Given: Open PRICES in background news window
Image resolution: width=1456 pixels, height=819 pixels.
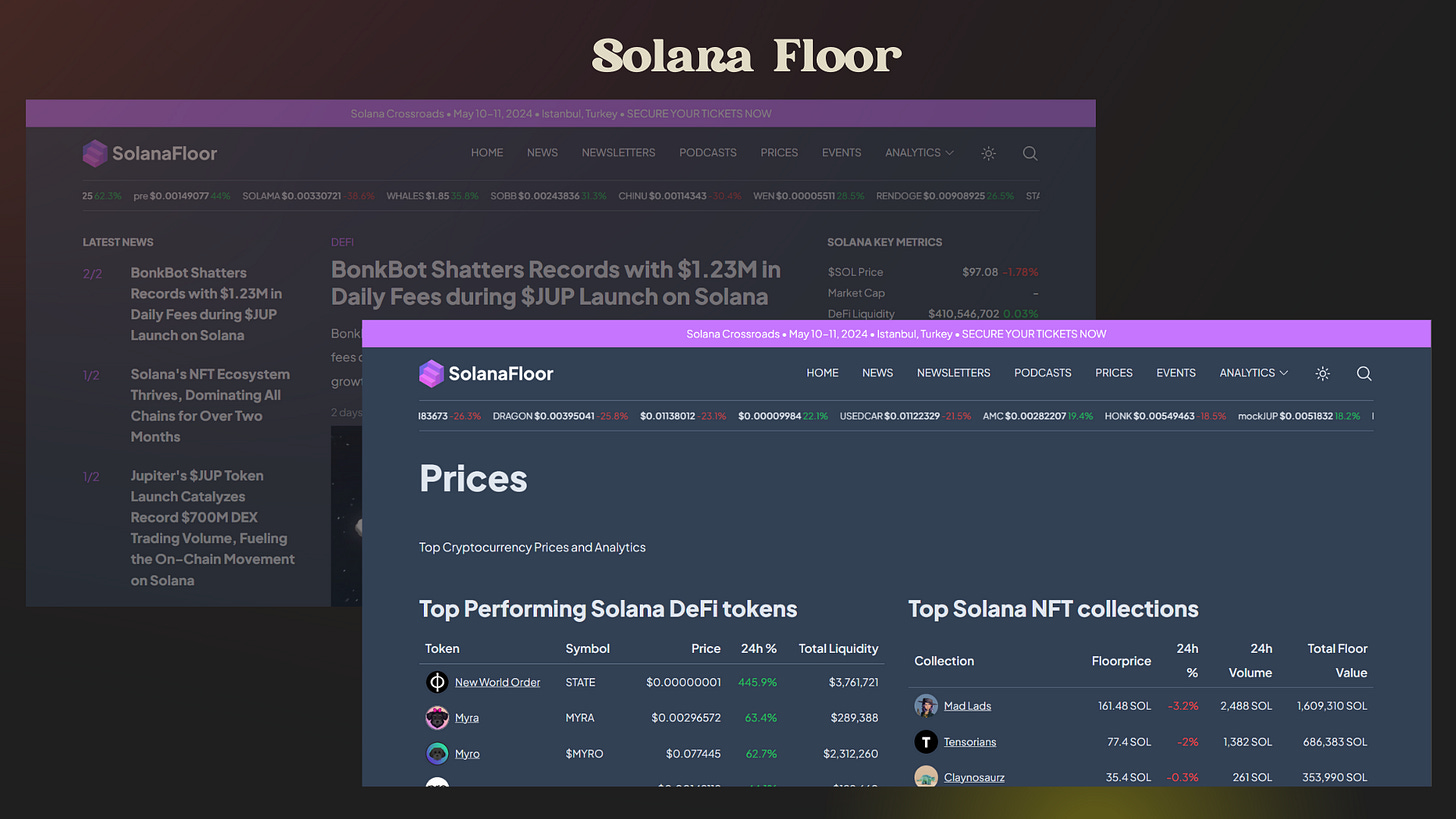Looking at the screenshot, I should (779, 153).
